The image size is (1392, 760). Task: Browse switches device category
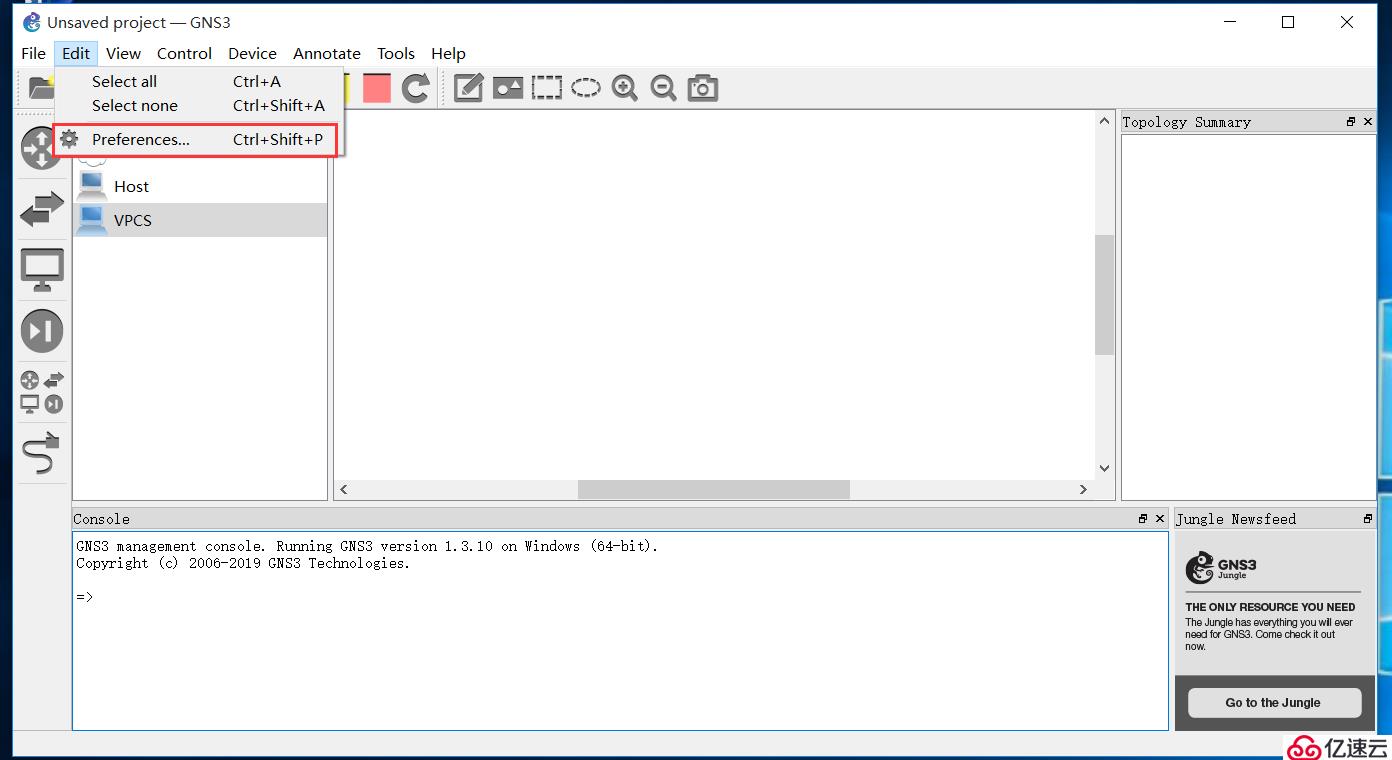pos(42,209)
